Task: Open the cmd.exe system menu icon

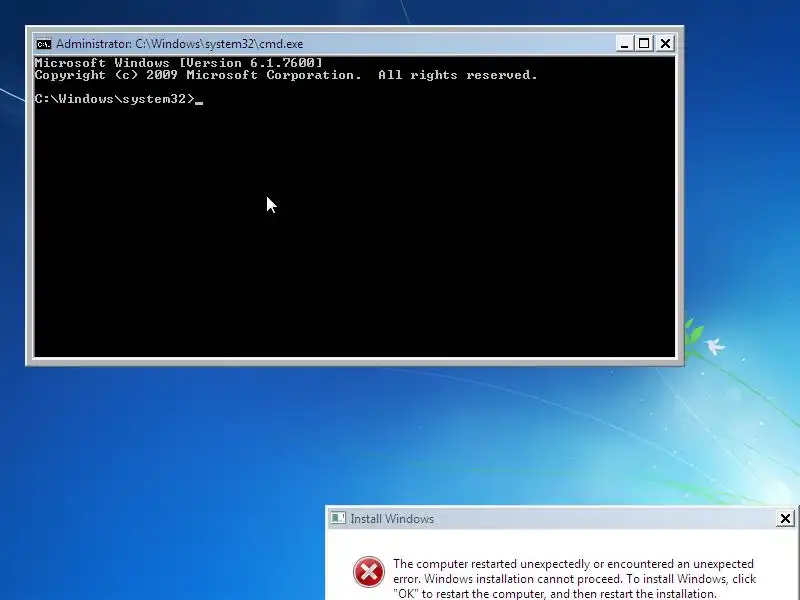Action: [x=44, y=44]
